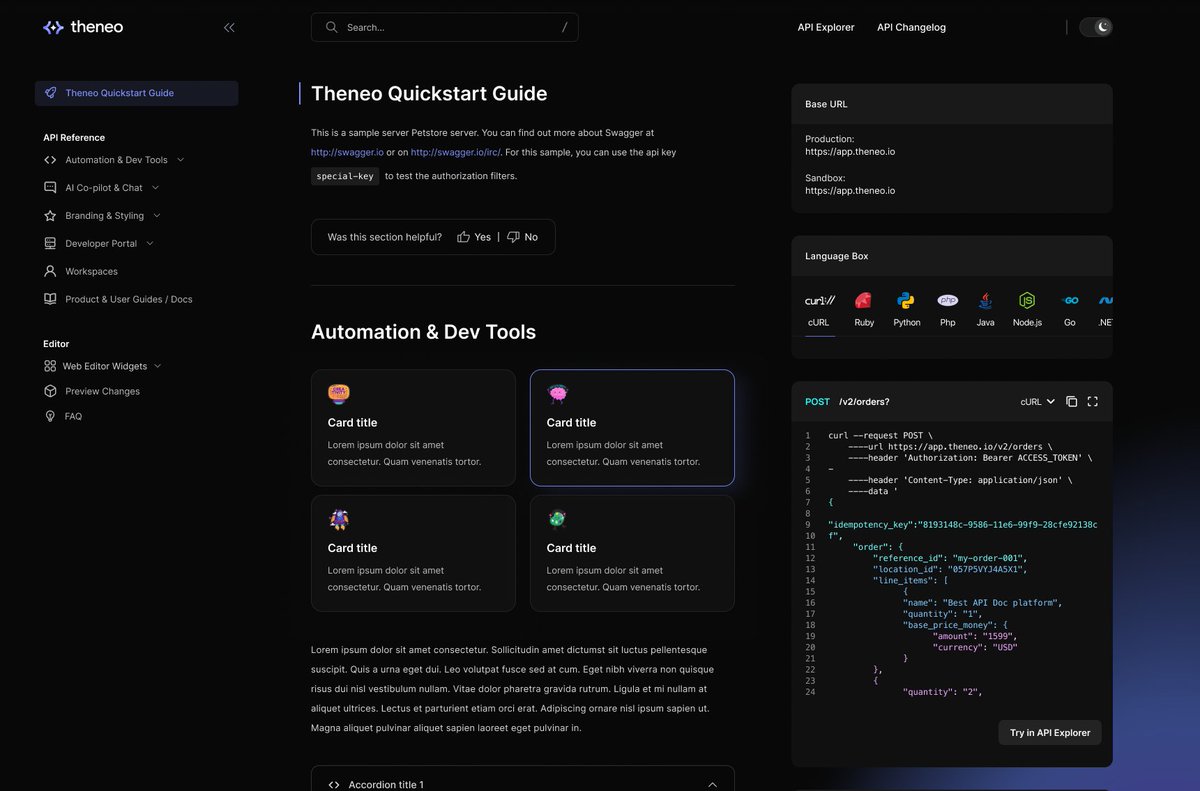Expand Branding & Styling sidebar chevron
The image size is (1200, 791).
157,215
